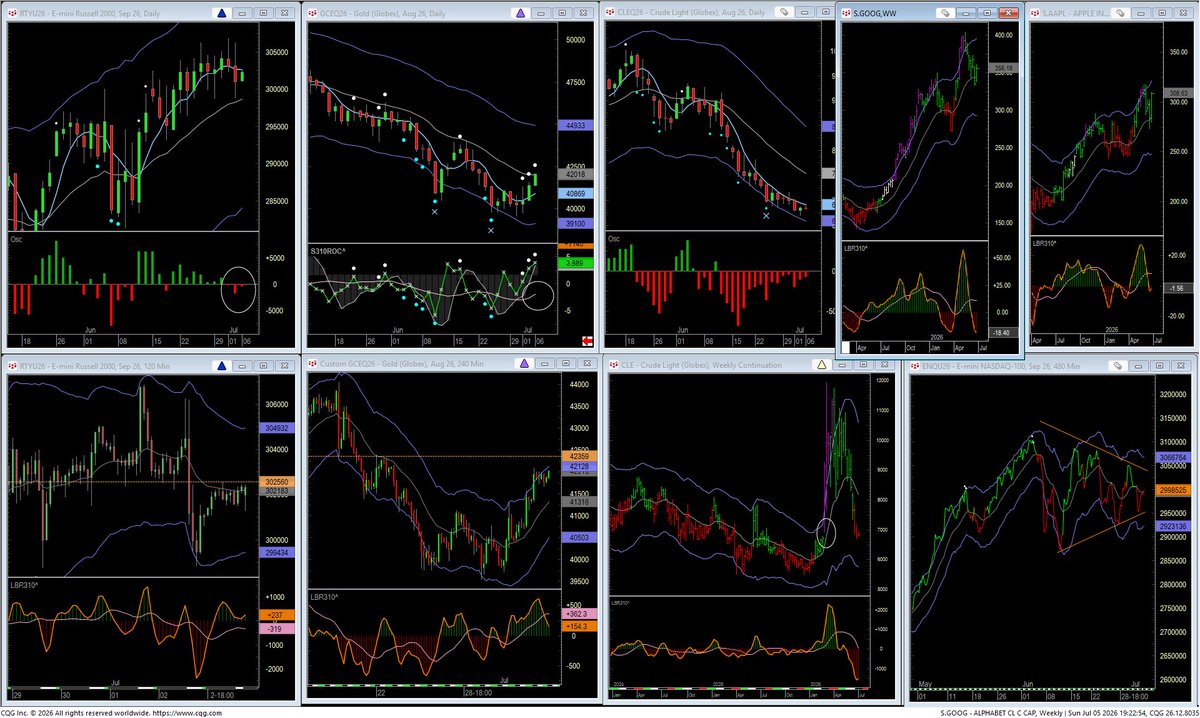Screen dimensions: 1200x718
Task: Click the 40869 price label on Gold Daily
Action: pyautogui.click(x=574, y=193)
